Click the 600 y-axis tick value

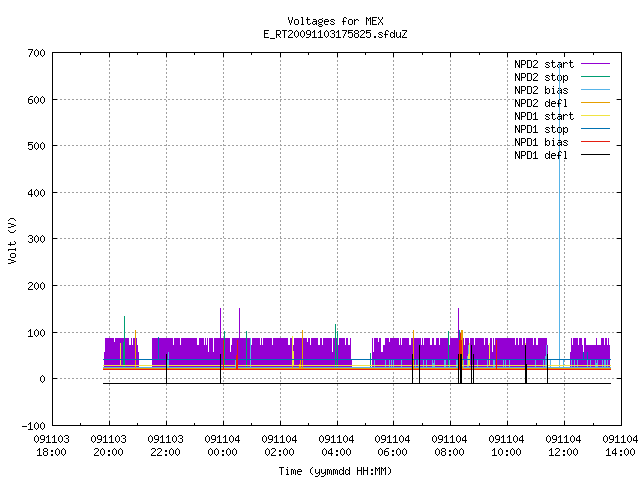36,100
